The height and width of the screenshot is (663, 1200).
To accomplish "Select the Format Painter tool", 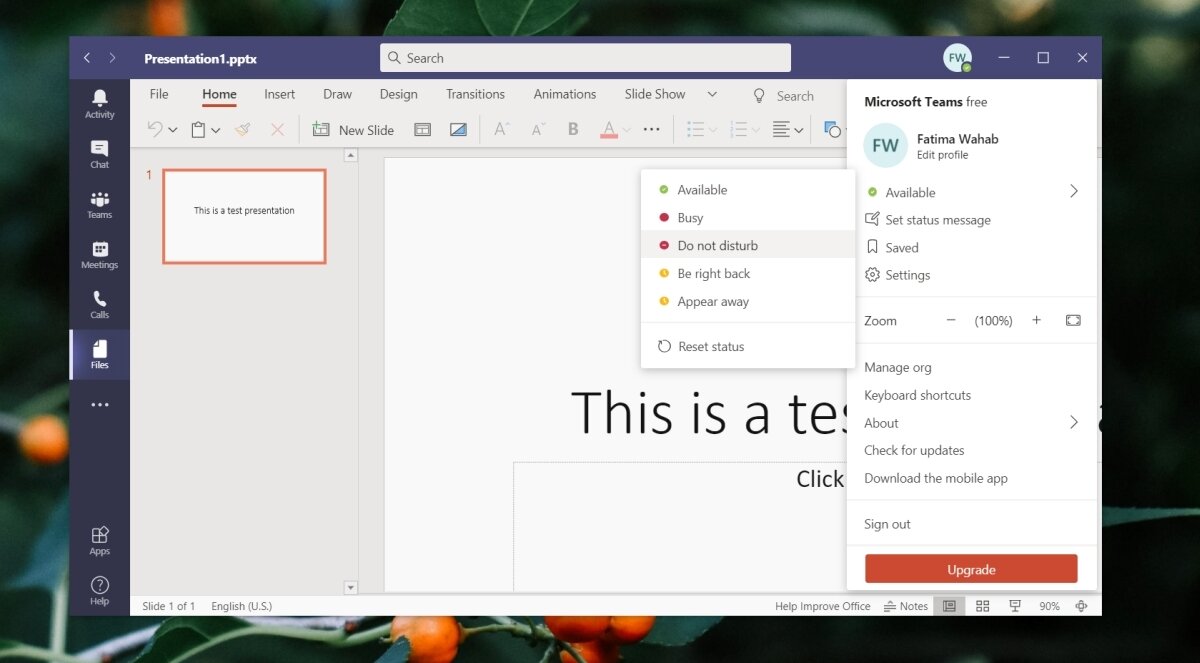I will tap(243, 129).
